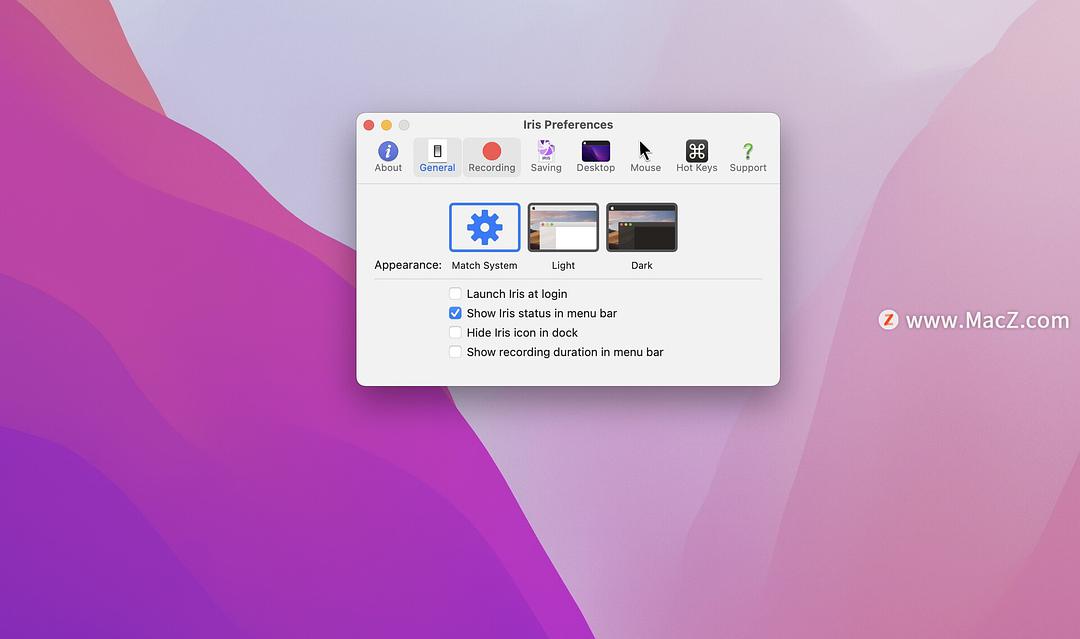The height and width of the screenshot is (639, 1080).
Task: Minimize the Iris Preferences window
Action: tap(386, 125)
